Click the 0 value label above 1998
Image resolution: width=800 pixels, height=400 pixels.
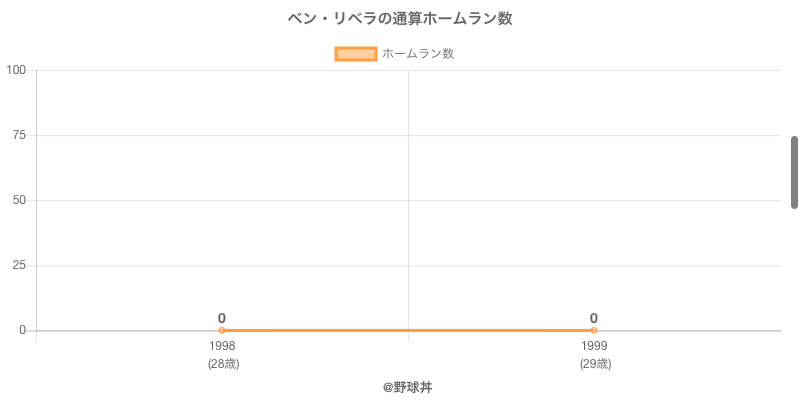click(x=222, y=318)
